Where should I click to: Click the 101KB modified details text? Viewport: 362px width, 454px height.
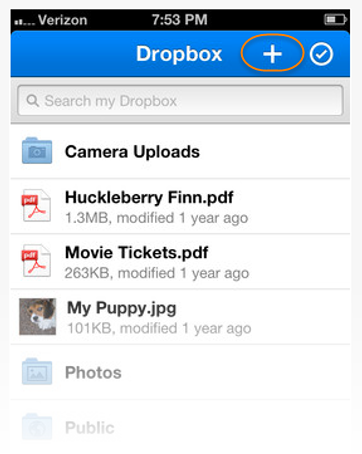[159, 328]
